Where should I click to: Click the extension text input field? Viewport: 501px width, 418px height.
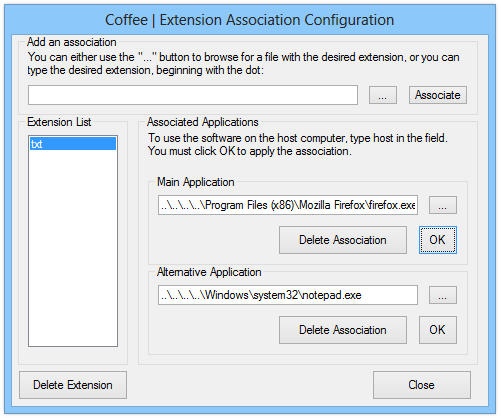click(x=193, y=95)
